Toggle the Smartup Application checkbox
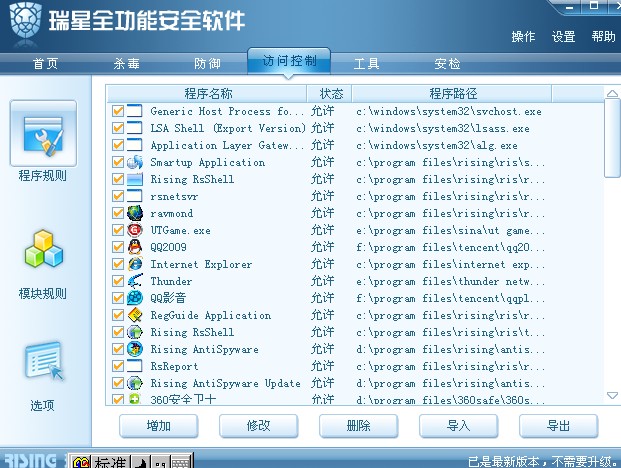Screen dimensions: 621x468 pos(118,162)
